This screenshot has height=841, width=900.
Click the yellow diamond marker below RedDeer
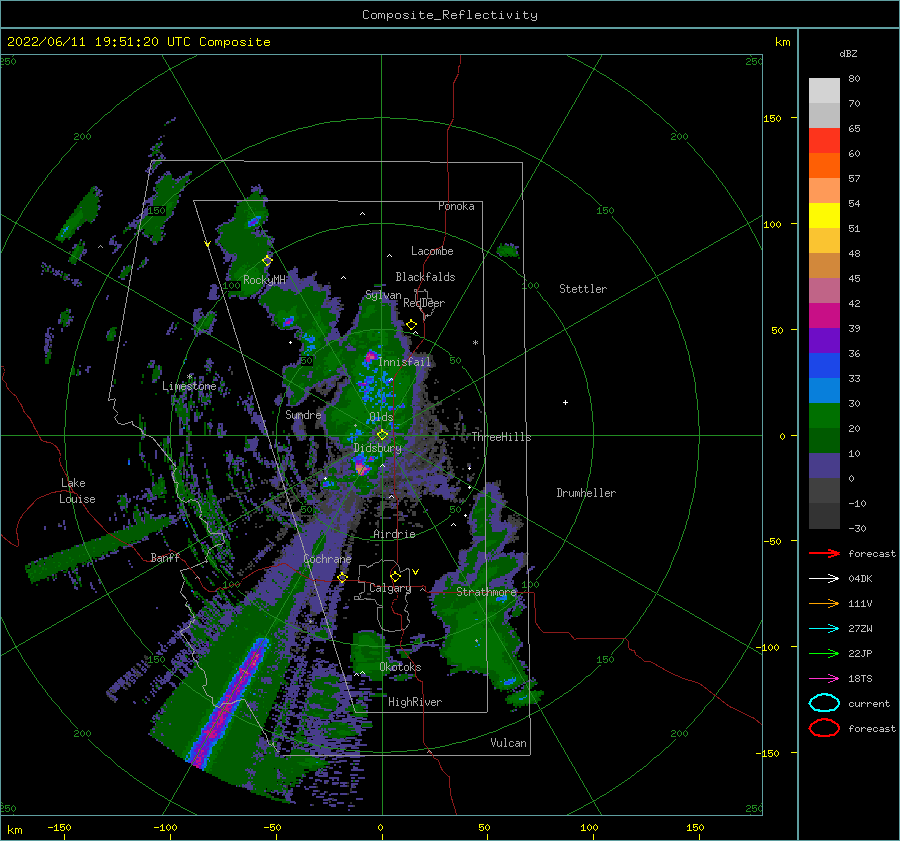pyautogui.click(x=411, y=325)
